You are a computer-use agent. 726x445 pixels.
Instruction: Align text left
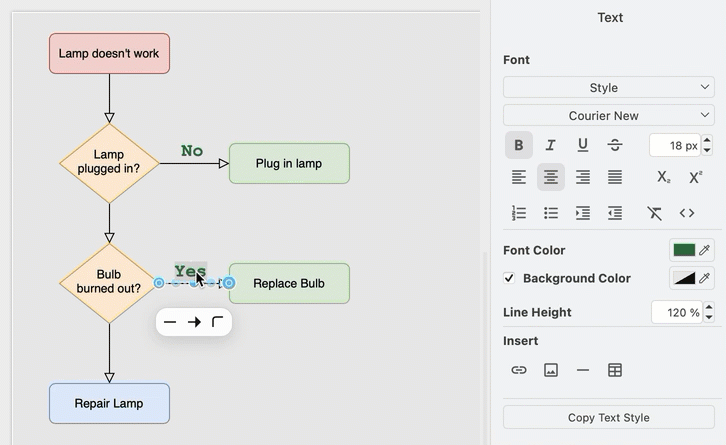point(519,177)
